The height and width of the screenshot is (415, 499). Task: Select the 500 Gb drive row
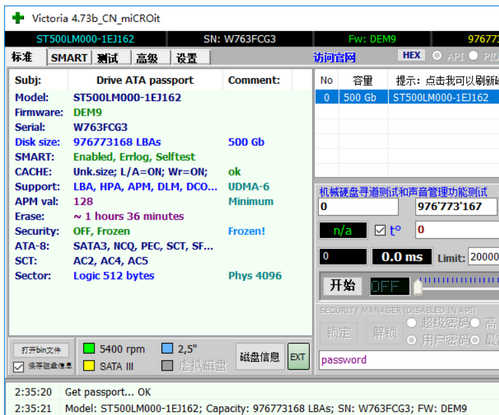[x=407, y=97]
